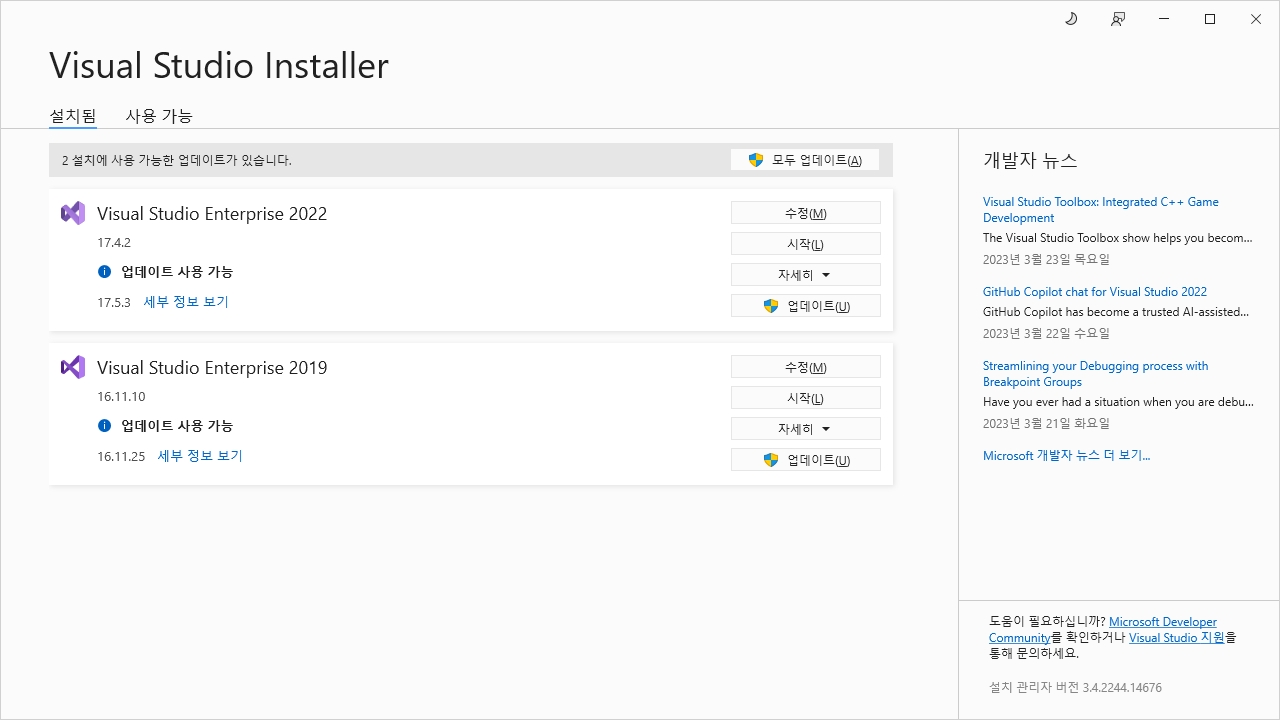Click 업데이트 사용 가능 text under Enterprise 2019
The image size is (1280, 720).
coord(177,426)
